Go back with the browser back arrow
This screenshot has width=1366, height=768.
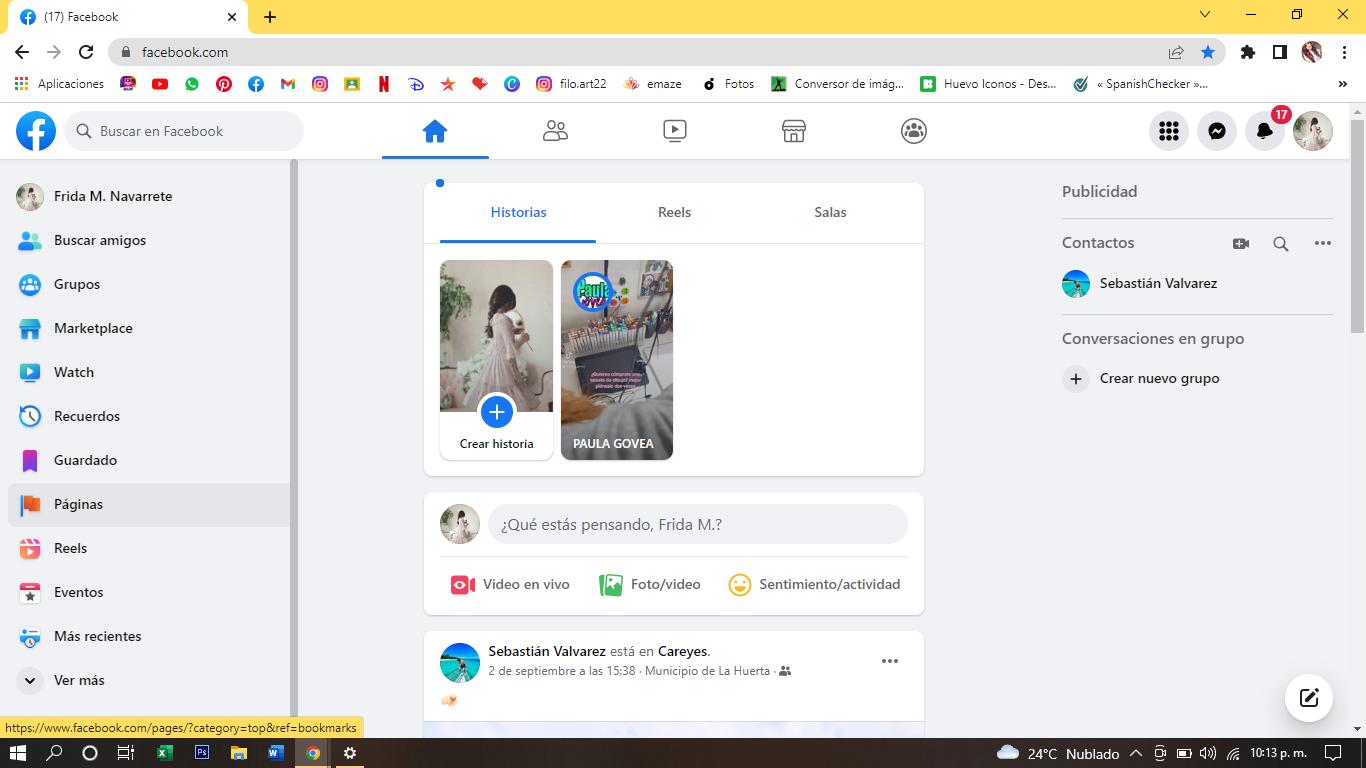pyautogui.click(x=22, y=52)
